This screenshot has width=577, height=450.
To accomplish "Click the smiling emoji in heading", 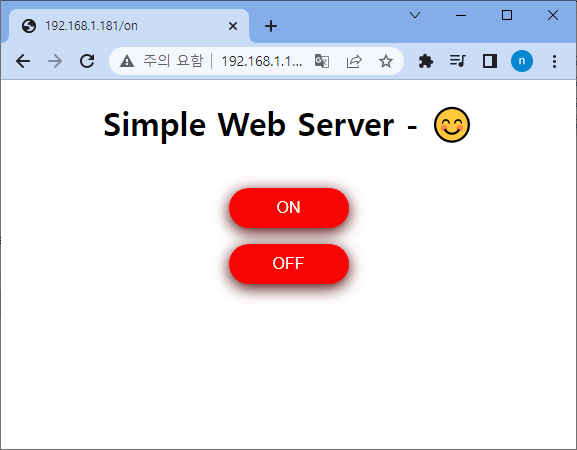I will point(452,125).
